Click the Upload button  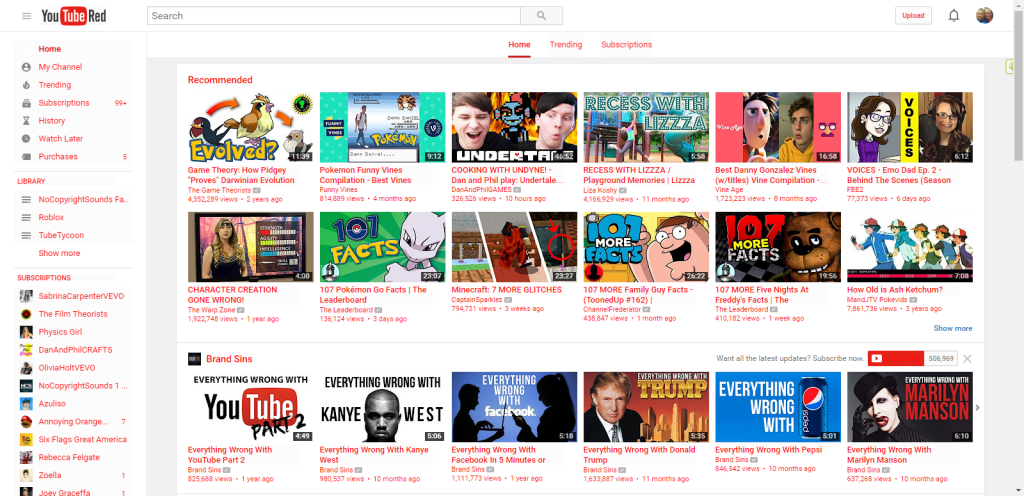[x=913, y=16]
